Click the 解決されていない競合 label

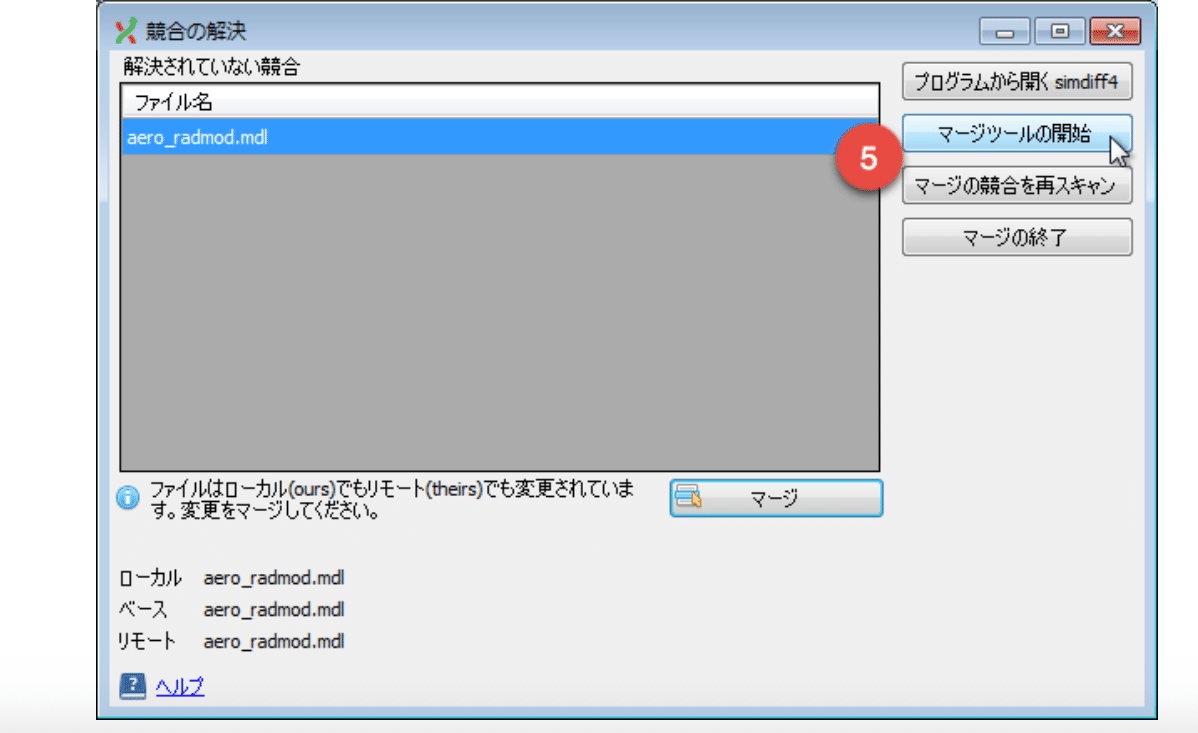tap(212, 67)
